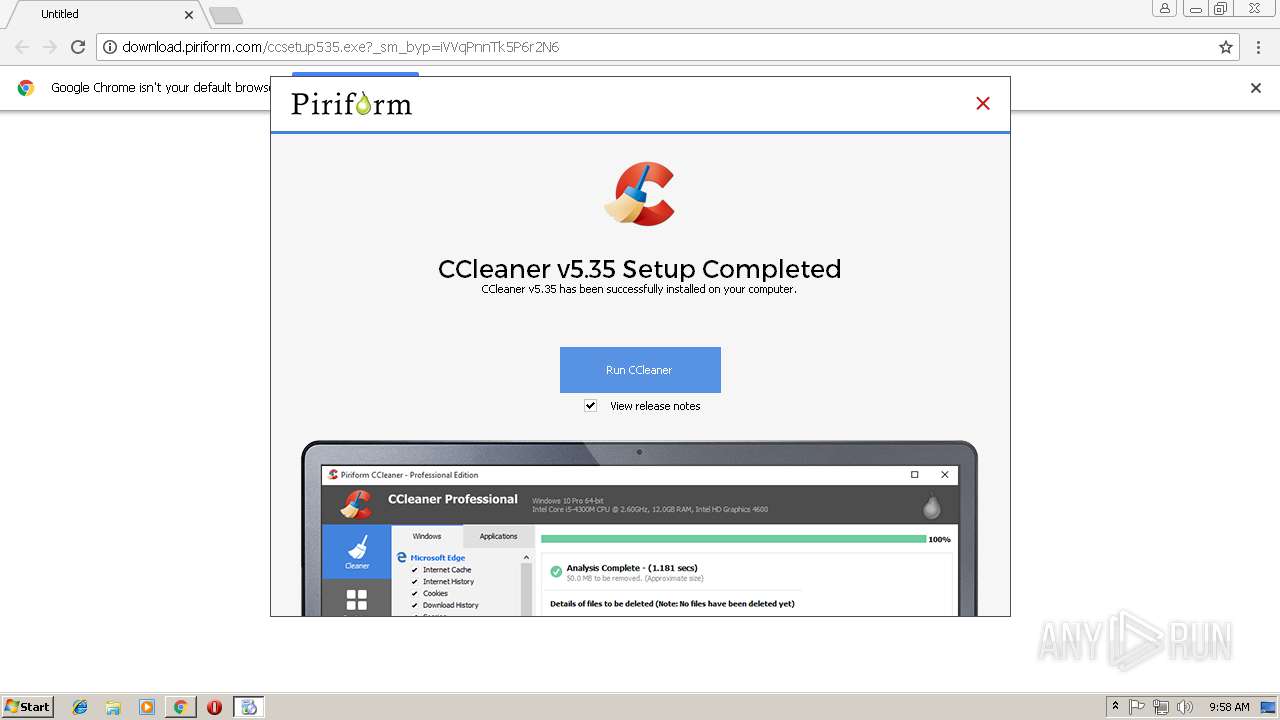Close the Piriform installer with the red X

pos(983,103)
